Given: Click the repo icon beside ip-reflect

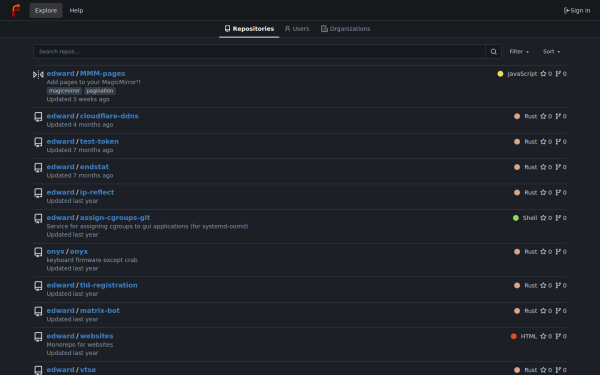Looking at the screenshot, I should pyautogui.click(x=38, y=193).
